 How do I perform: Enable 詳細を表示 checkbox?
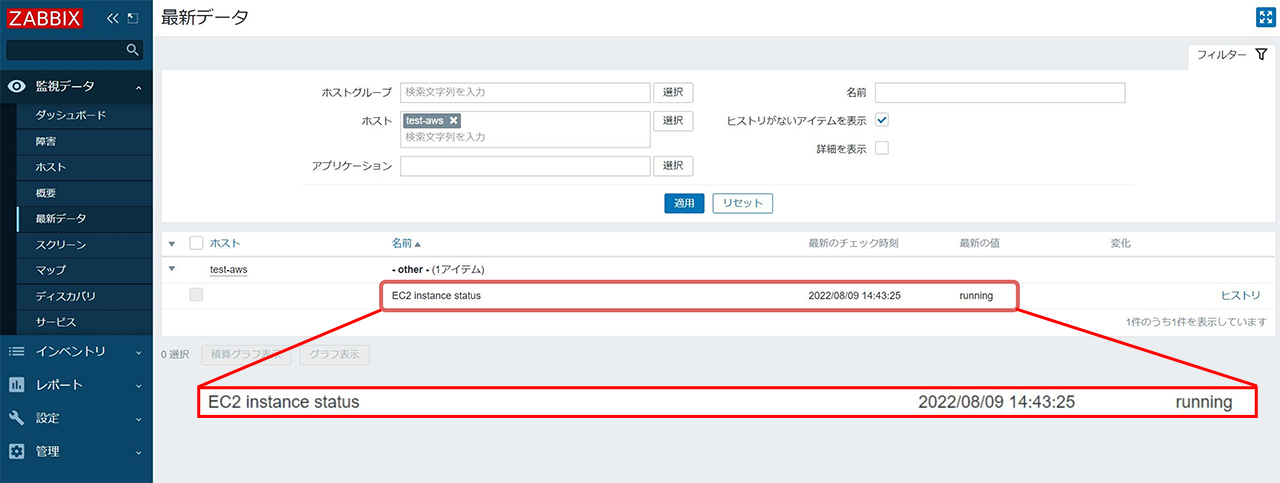[x=882, y=148]
